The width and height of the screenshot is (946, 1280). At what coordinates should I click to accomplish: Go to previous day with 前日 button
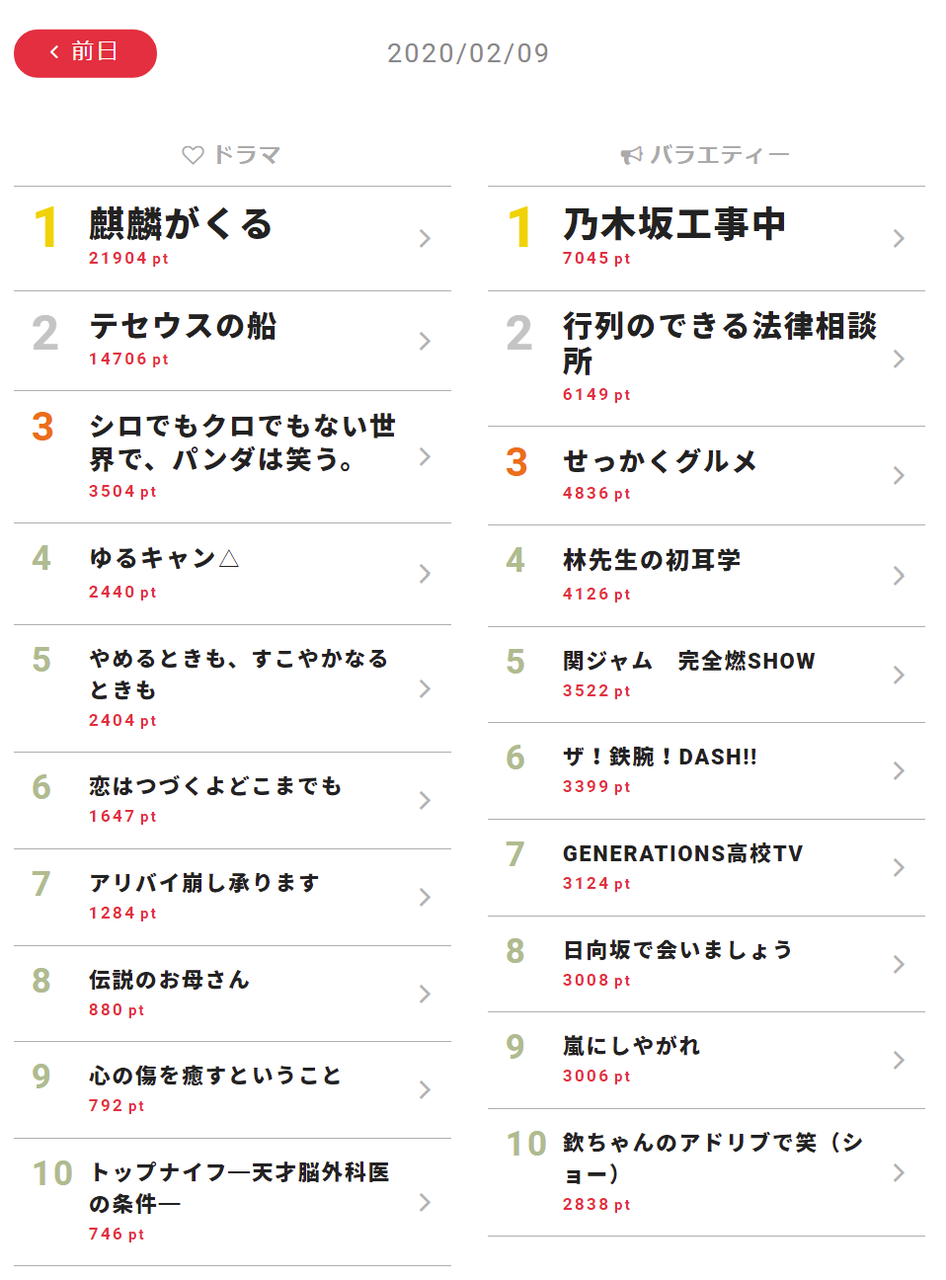tap(85, 53)
